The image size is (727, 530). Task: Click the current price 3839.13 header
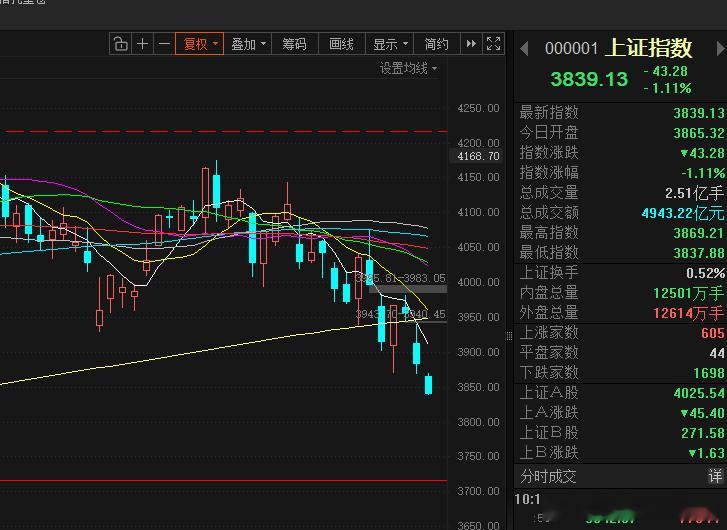tap(589, 79)
